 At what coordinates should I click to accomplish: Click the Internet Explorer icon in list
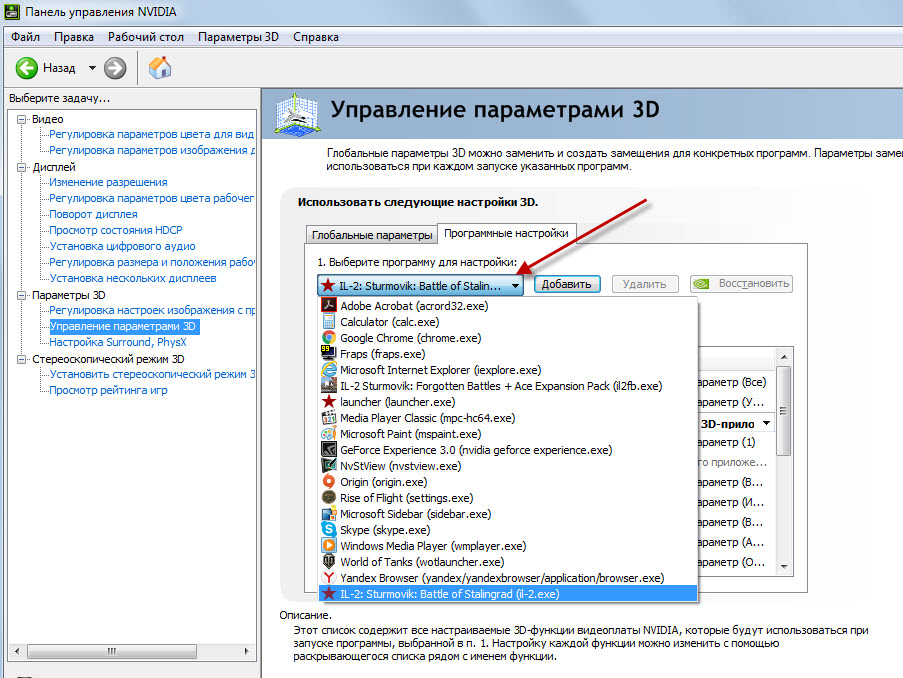(329, 369)
